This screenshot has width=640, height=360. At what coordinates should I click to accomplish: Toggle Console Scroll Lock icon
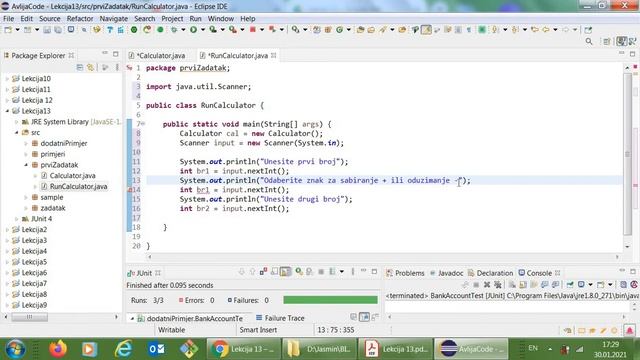523,284
